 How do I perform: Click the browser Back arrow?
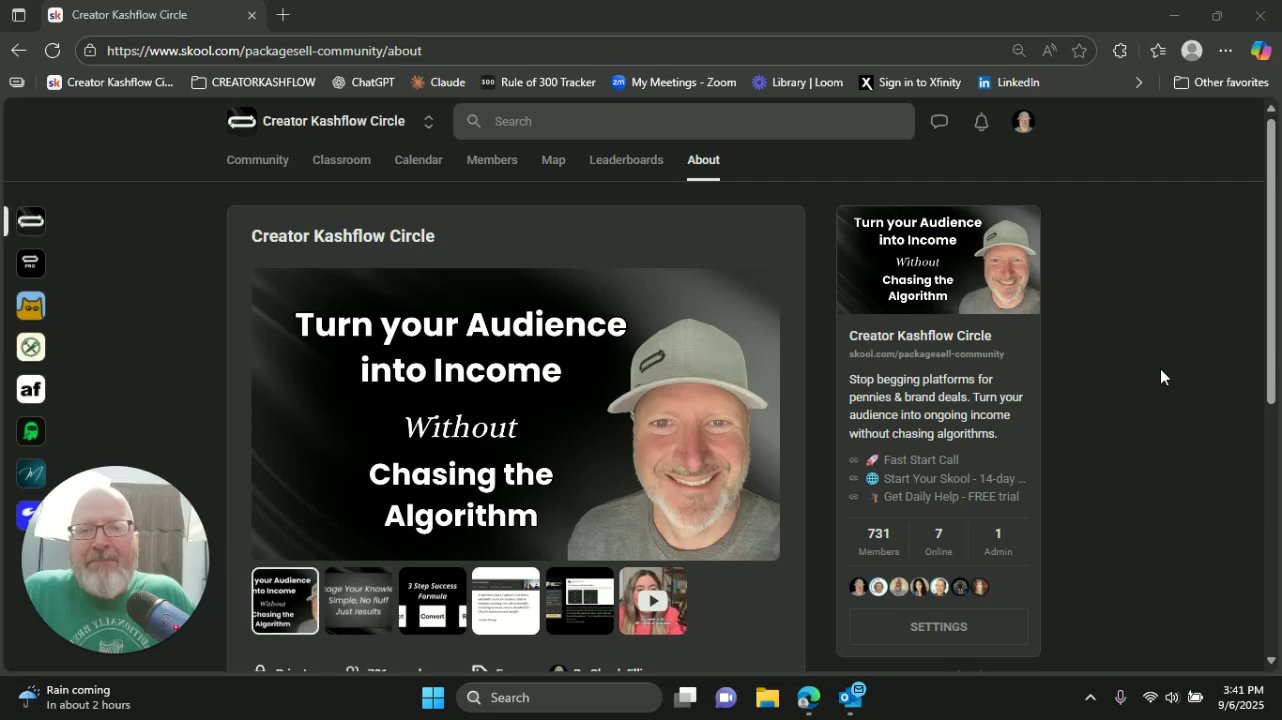click(19, 50)
